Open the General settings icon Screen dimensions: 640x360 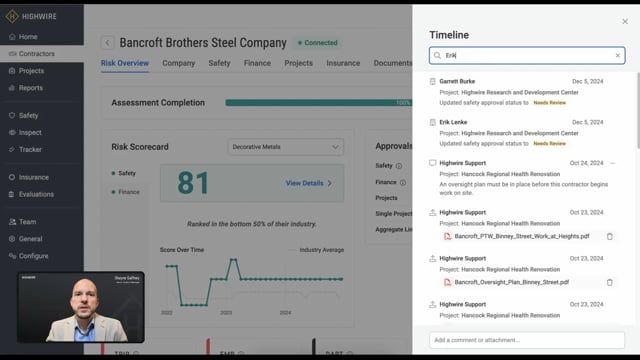pos(12,239)
